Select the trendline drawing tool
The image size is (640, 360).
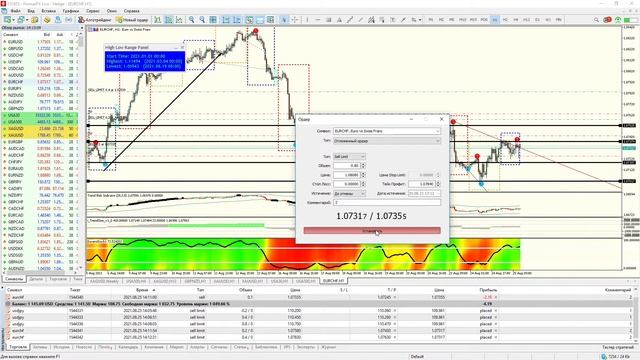[x=350, y=20]
